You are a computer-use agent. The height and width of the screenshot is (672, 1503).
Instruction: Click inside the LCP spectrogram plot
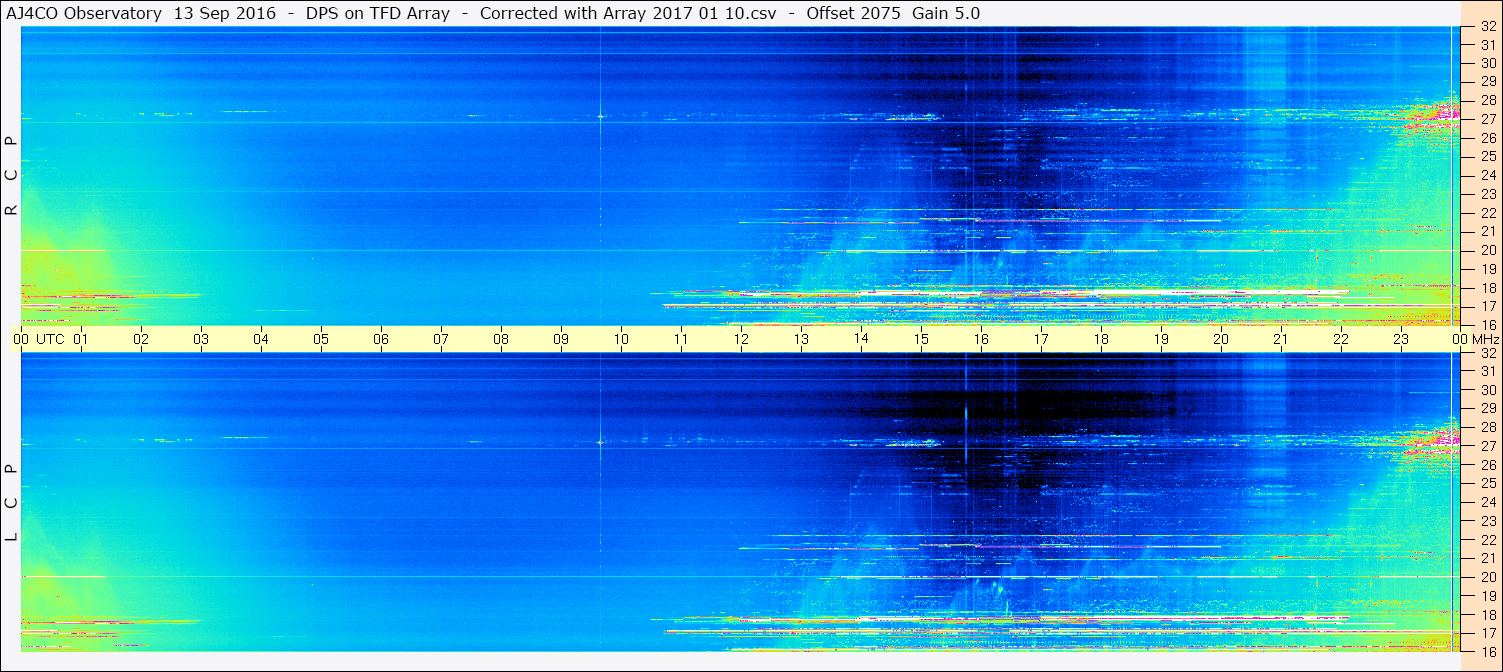pos(740,502)
